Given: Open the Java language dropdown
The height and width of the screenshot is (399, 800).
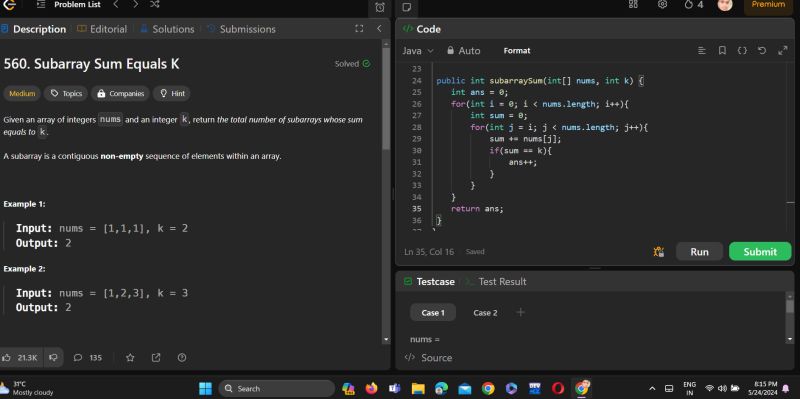Looking at the screenshot, I should pyautogui.click(x=418, y=51).
